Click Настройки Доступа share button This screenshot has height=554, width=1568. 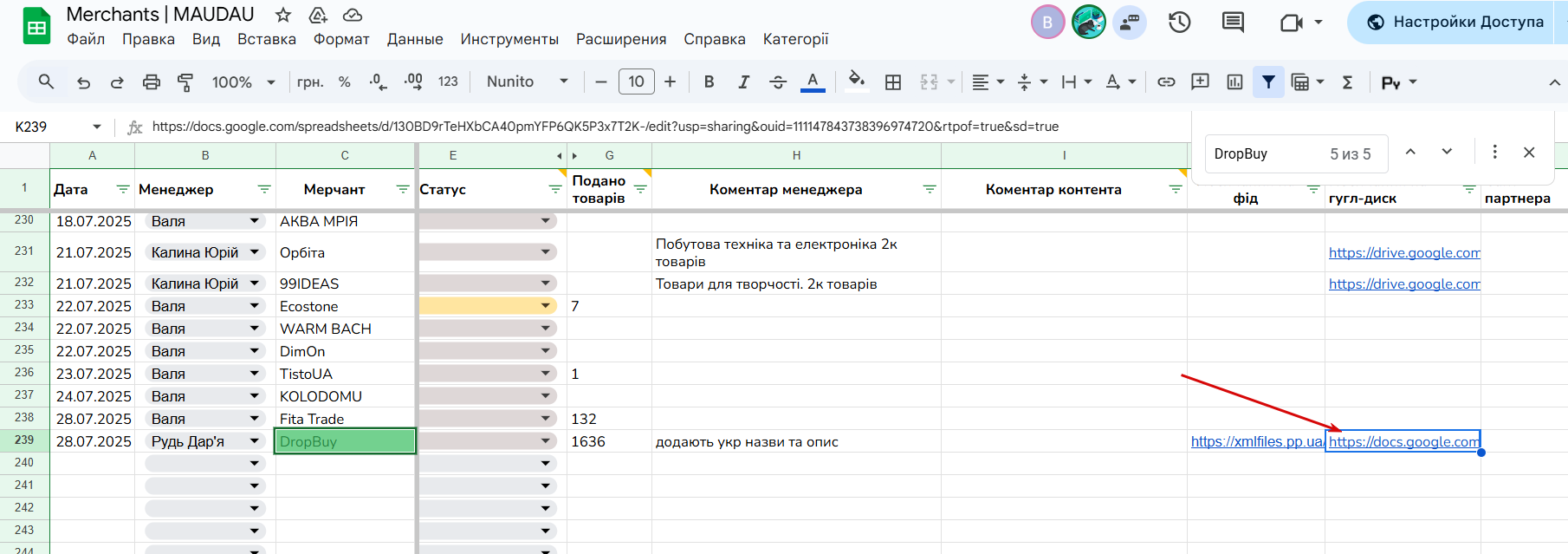[x=1457, y=22]
